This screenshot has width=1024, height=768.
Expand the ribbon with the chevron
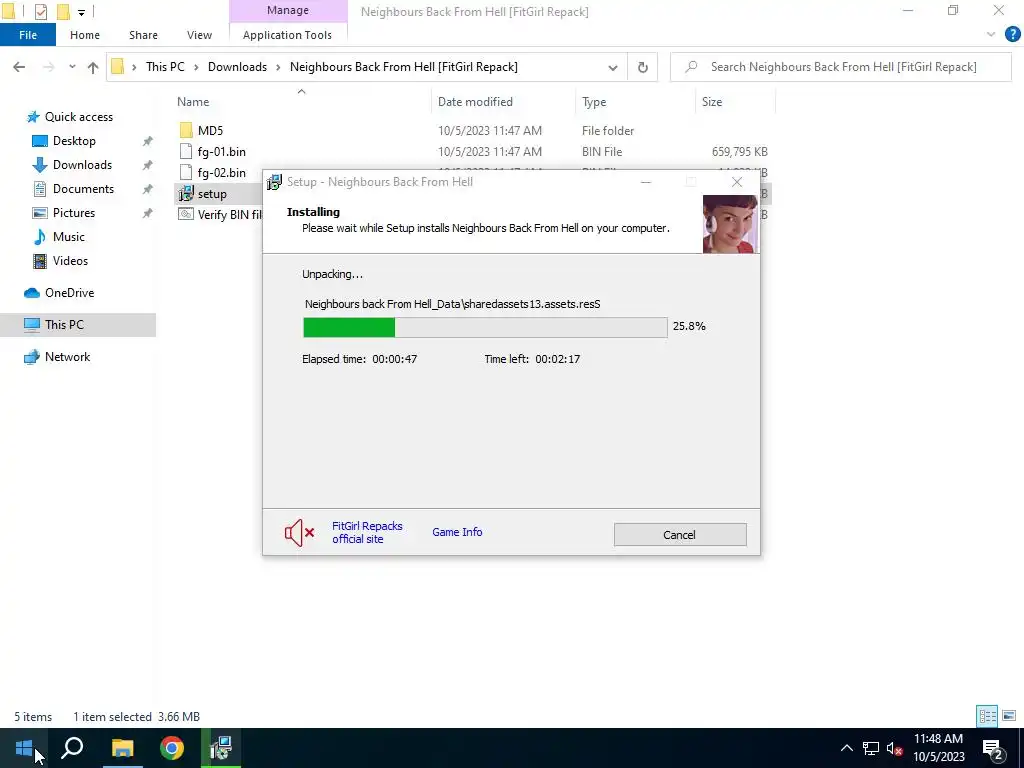991,35
